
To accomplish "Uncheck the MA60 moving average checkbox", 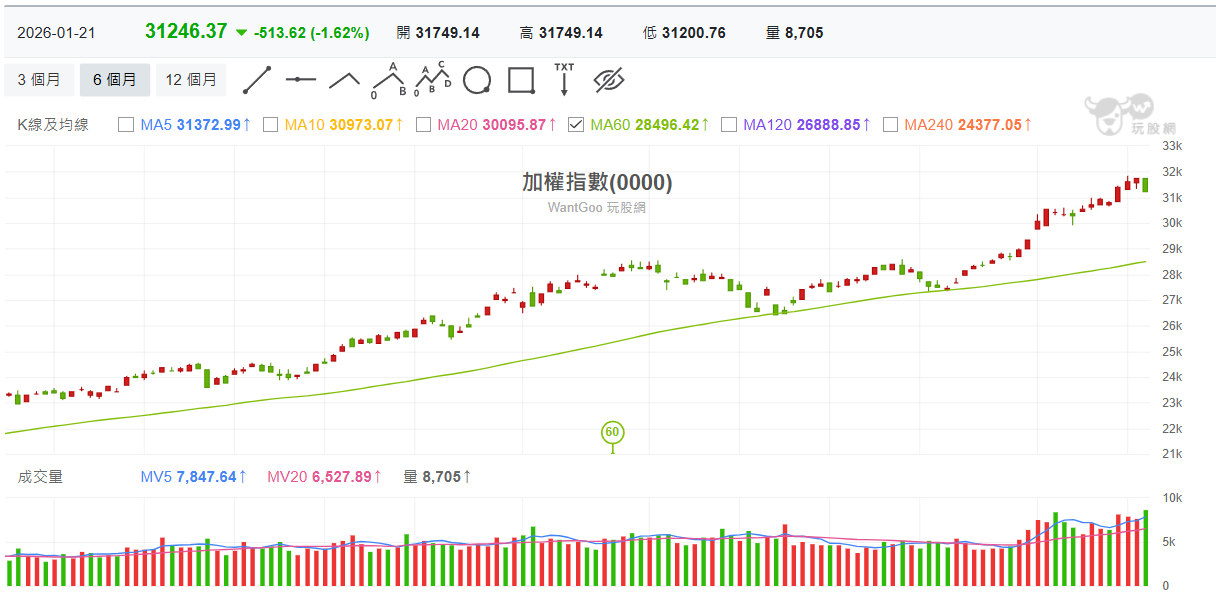I will pyautogui.click(x=576, y=125).
